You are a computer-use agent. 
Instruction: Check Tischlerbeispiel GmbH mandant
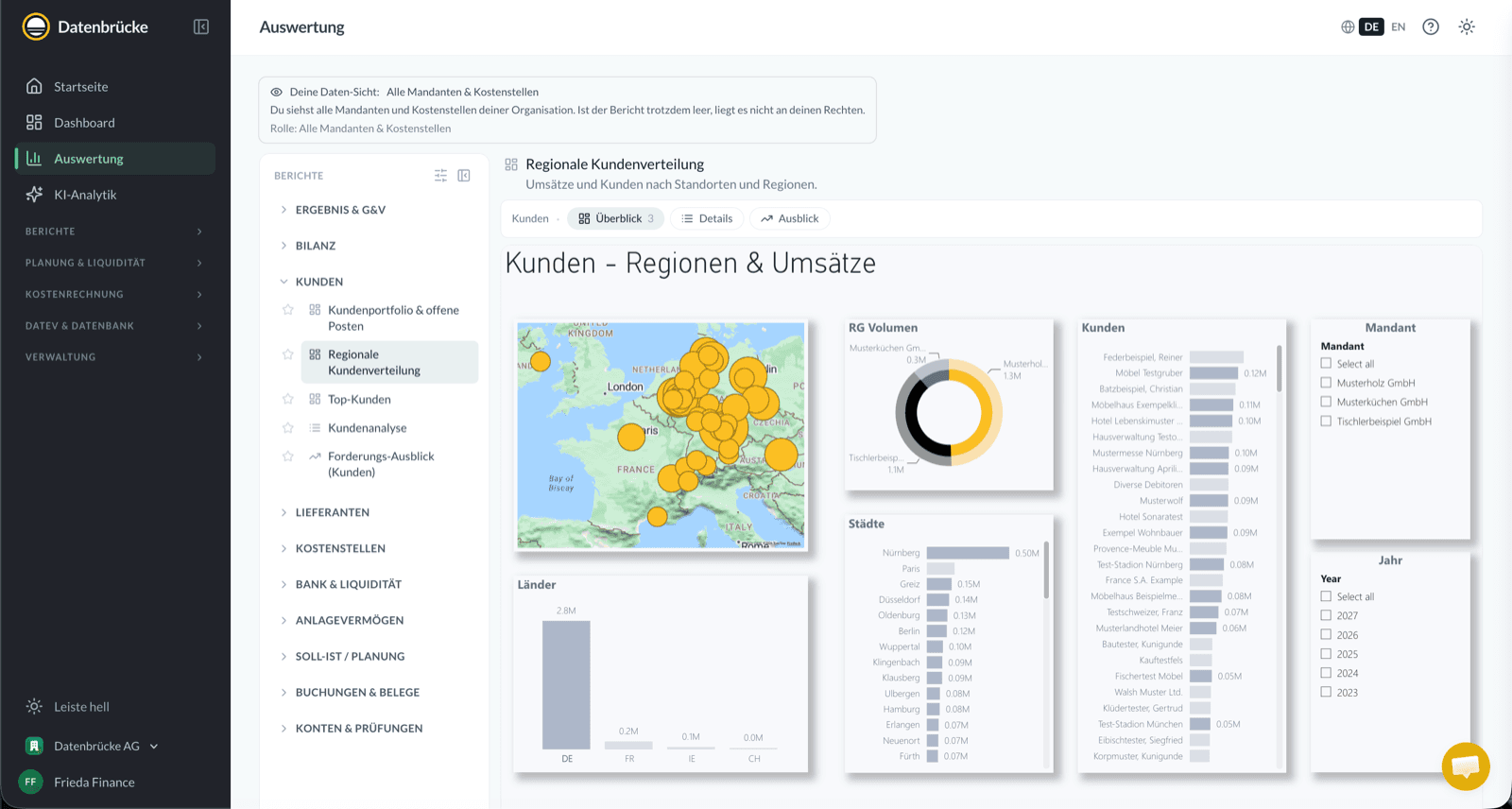(x=1326, y=422)
